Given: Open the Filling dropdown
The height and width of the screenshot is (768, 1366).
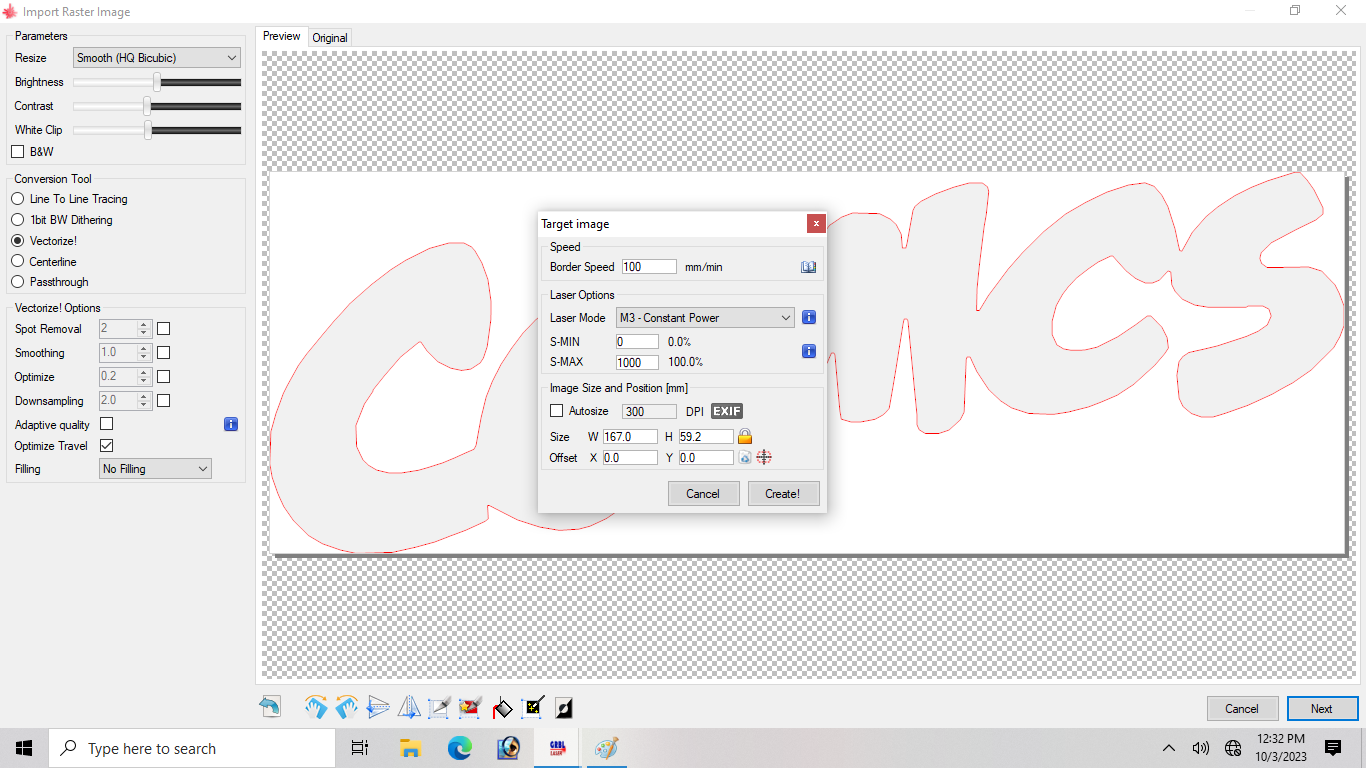Looking at the screenshot, I should [x=156, y=468].
